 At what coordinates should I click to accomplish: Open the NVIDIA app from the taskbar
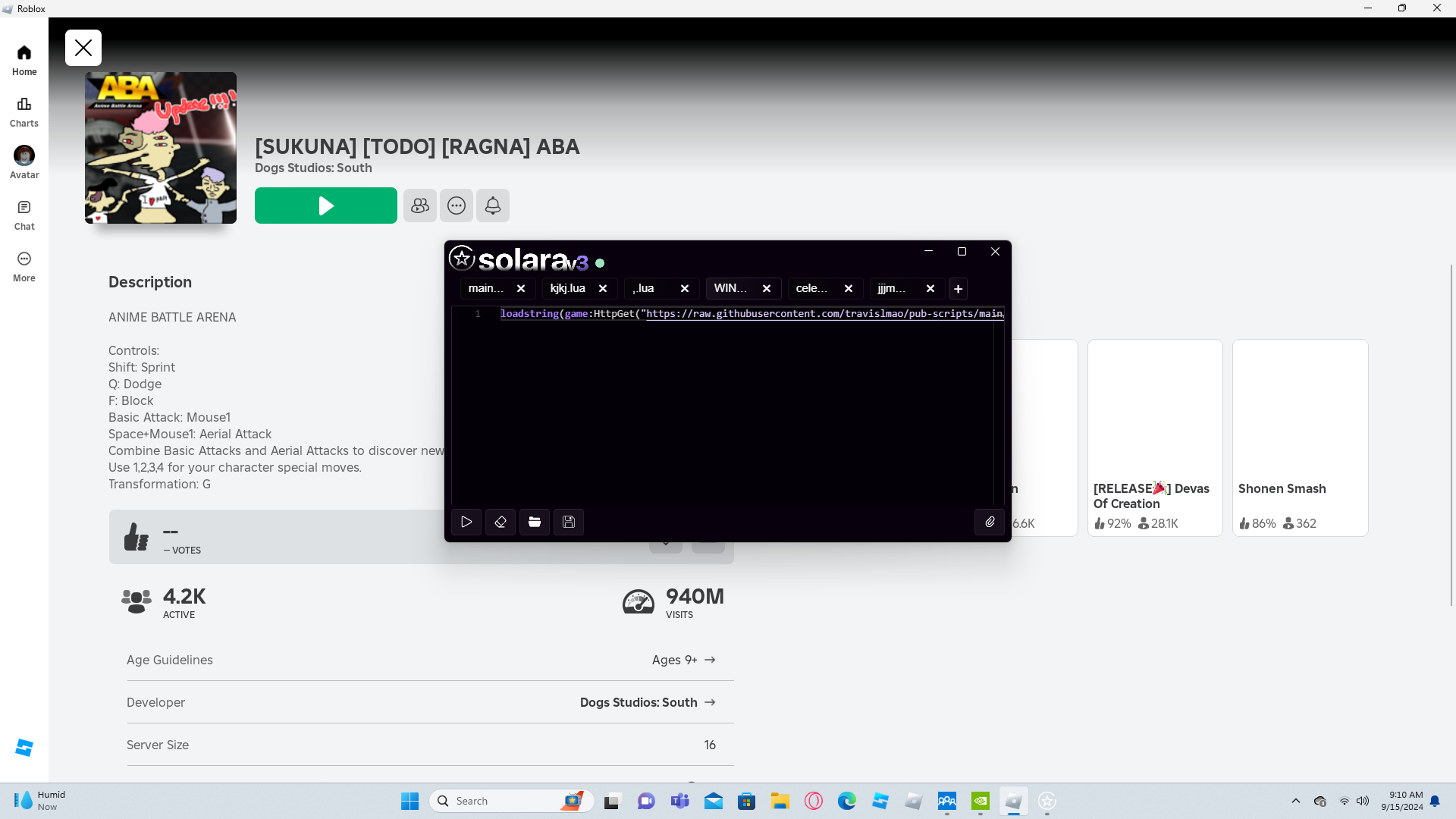[980, 801]
